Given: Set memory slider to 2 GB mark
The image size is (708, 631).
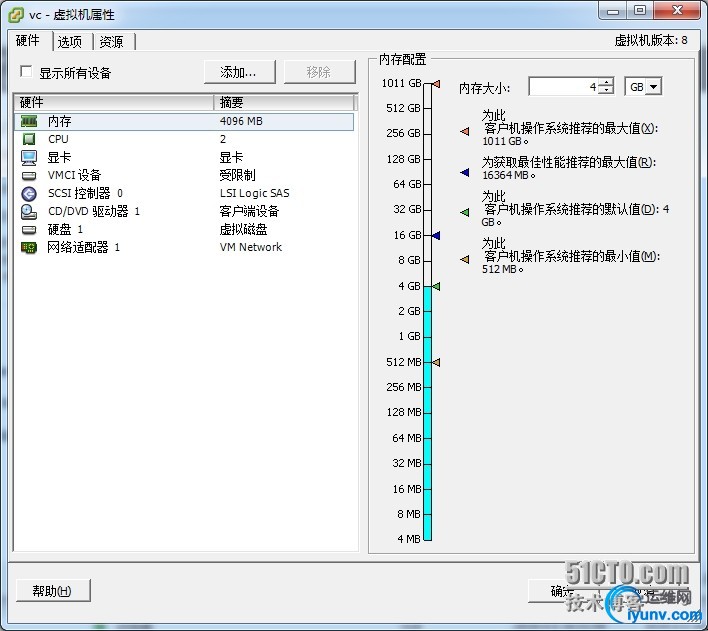Looking at the screenshot, I should pyautogui.click(x=427, y=312).
